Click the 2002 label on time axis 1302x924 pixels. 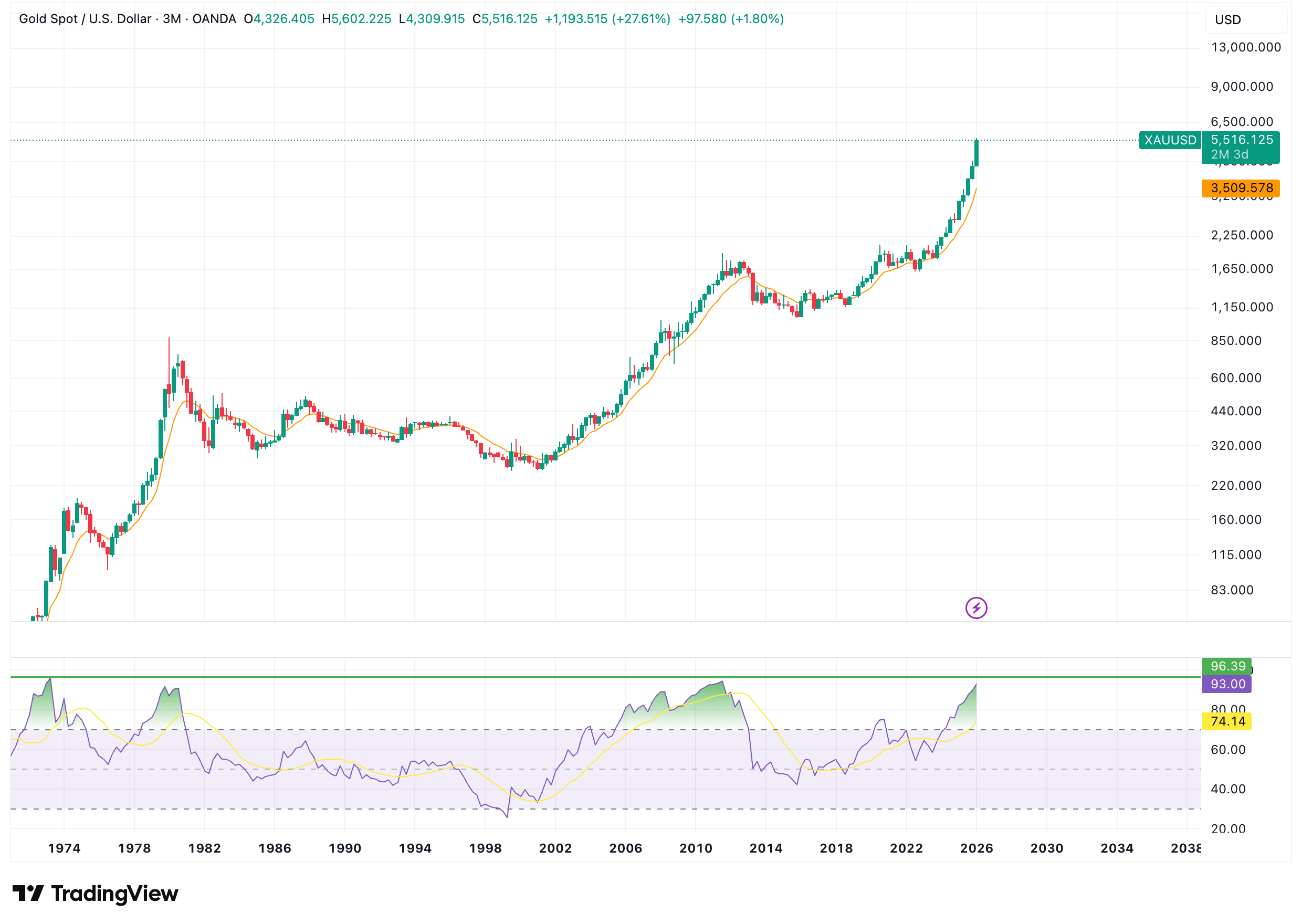tap(555, 848)
